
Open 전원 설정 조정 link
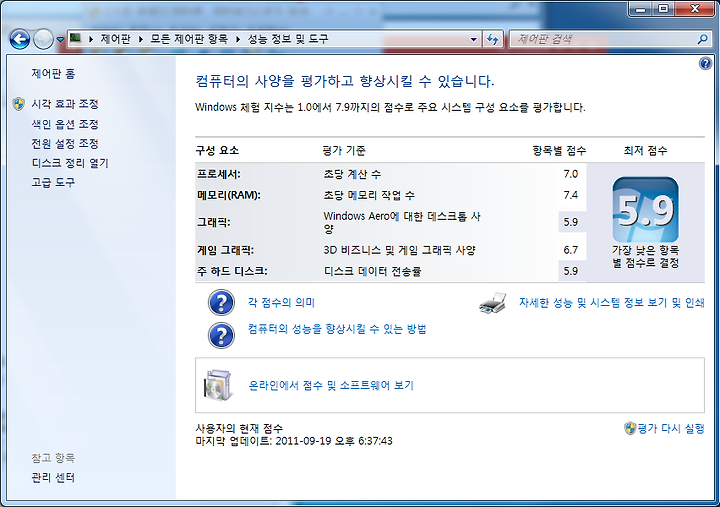pos(65,144)
